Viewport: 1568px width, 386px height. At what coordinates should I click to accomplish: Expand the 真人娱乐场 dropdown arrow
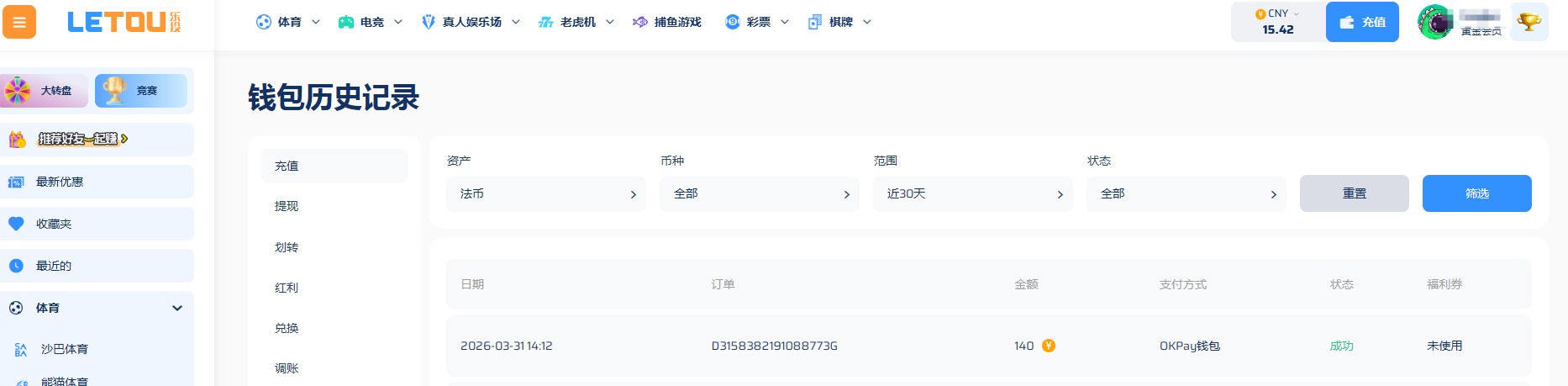[x=516, y=22]
